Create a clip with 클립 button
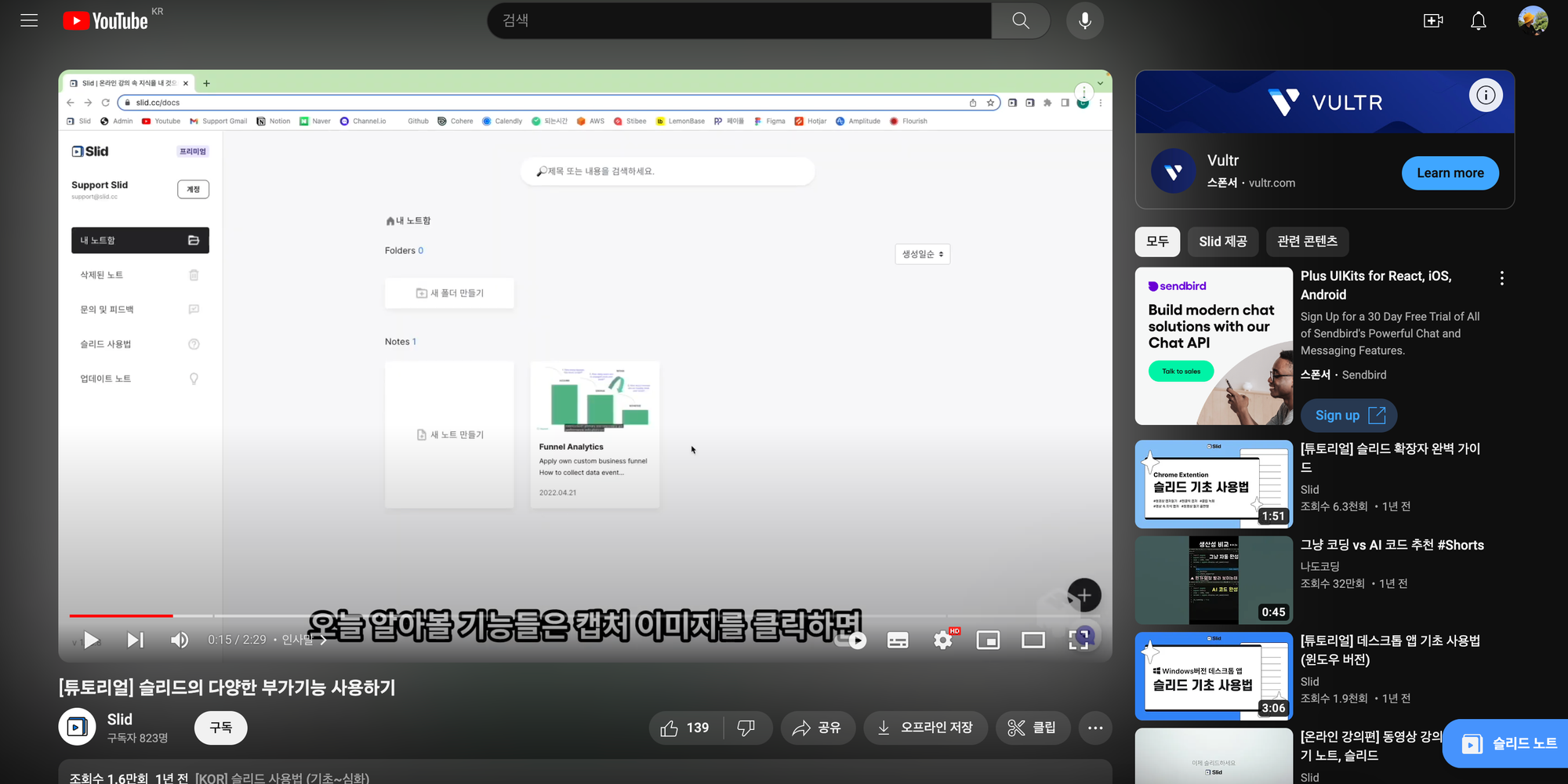1568x784 pixels. click(x=1032, y=728)
